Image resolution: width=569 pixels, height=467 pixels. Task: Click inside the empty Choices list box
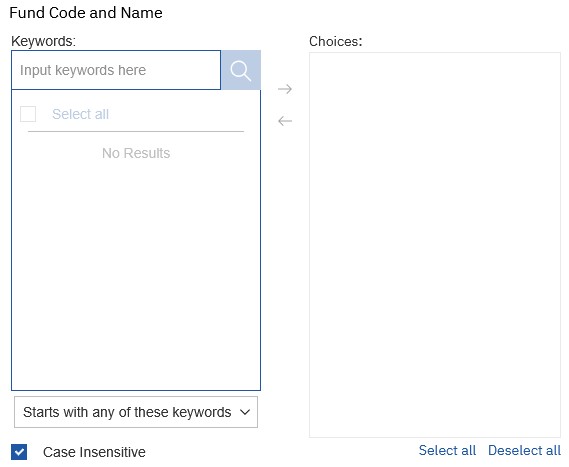pyautogui.click(x=435, y=245)
